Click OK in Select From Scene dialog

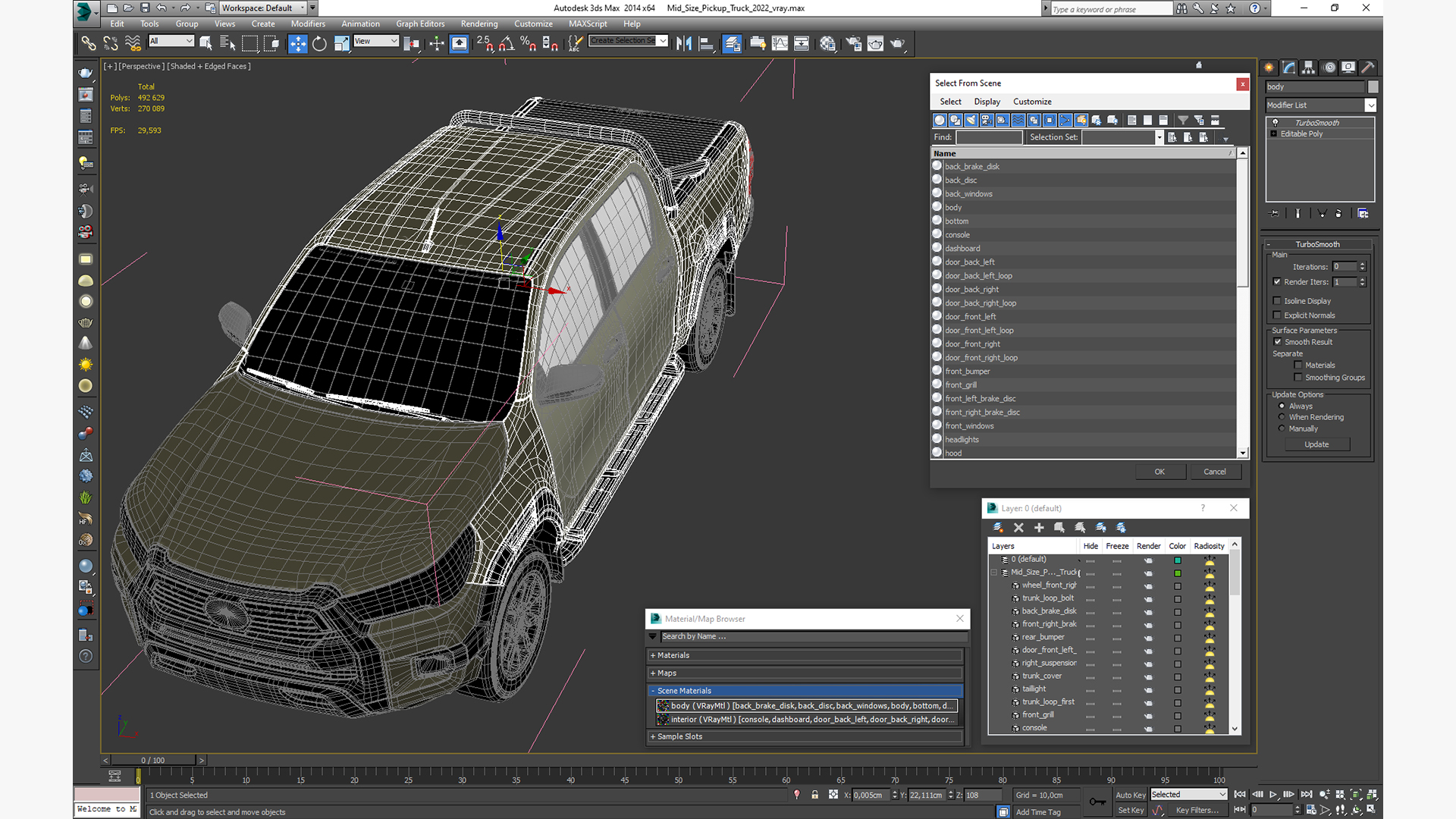tap(1159, 472)
